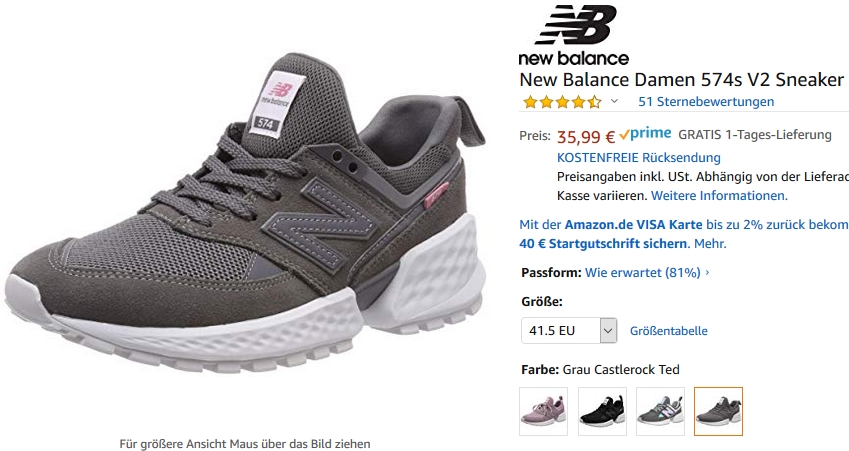Image resolution: width=849 pixels, height=451 pixels.
Task: Click the Prime logo badge
Action: tap(645, 134)
